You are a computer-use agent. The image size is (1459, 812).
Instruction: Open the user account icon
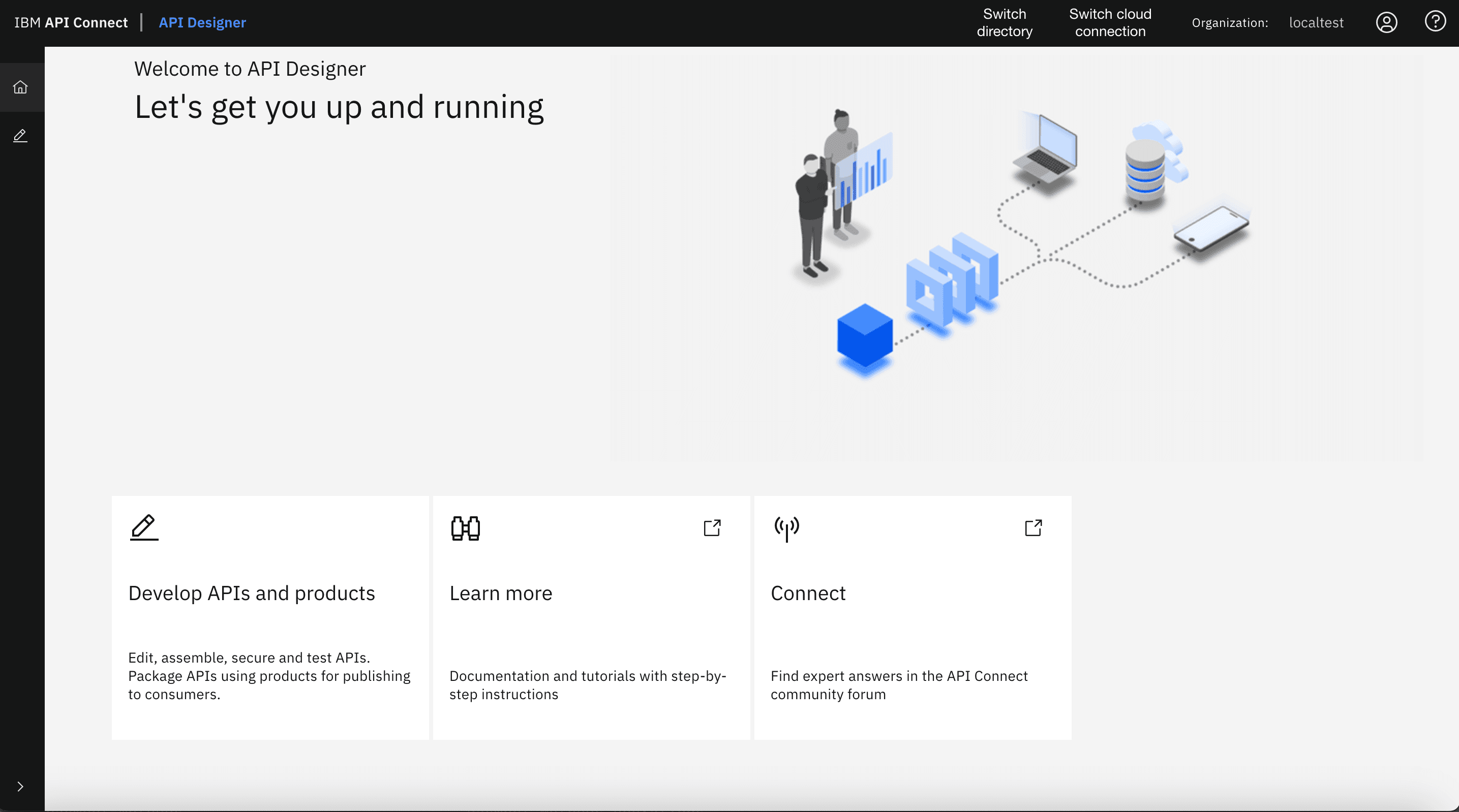click(x=1386, y=23)
